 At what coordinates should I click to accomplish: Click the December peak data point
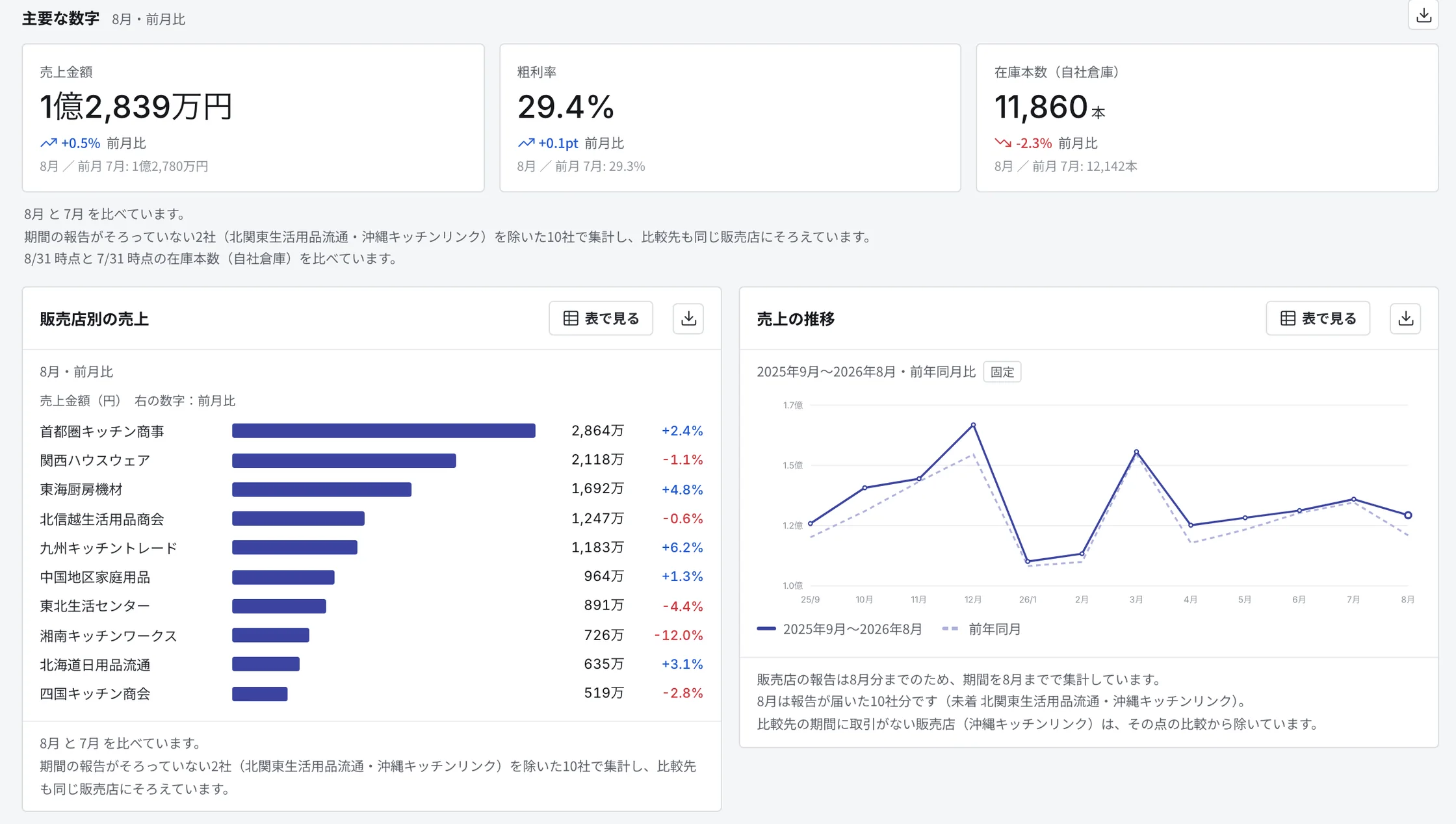[x=973, y=425]
